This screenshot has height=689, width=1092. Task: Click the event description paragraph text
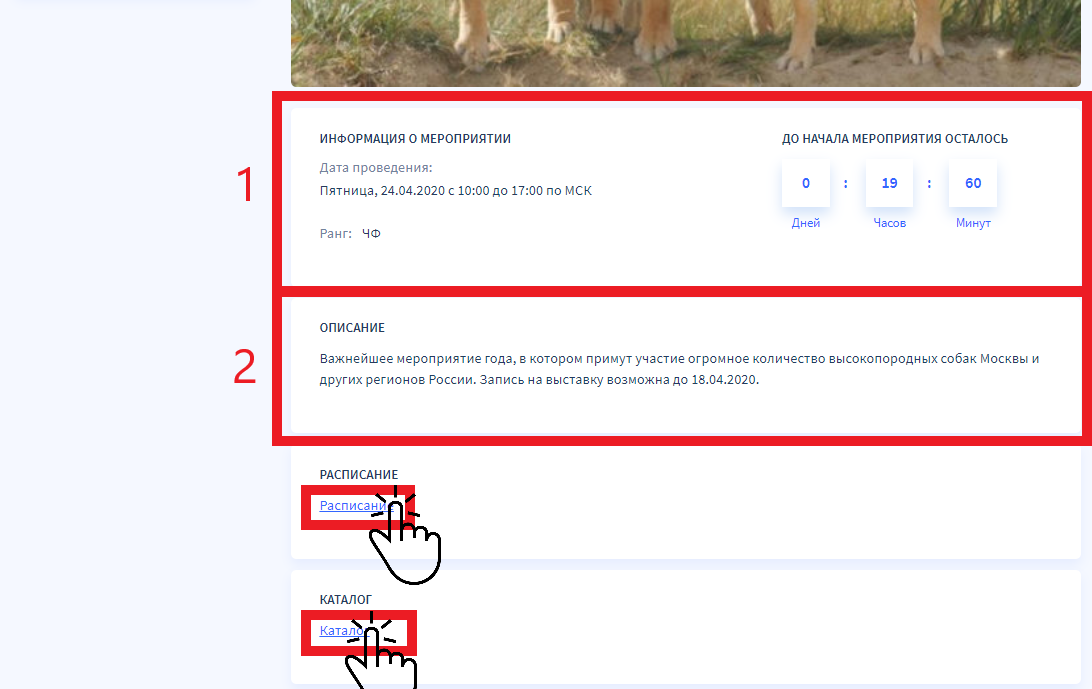click(x=679, y=369)
